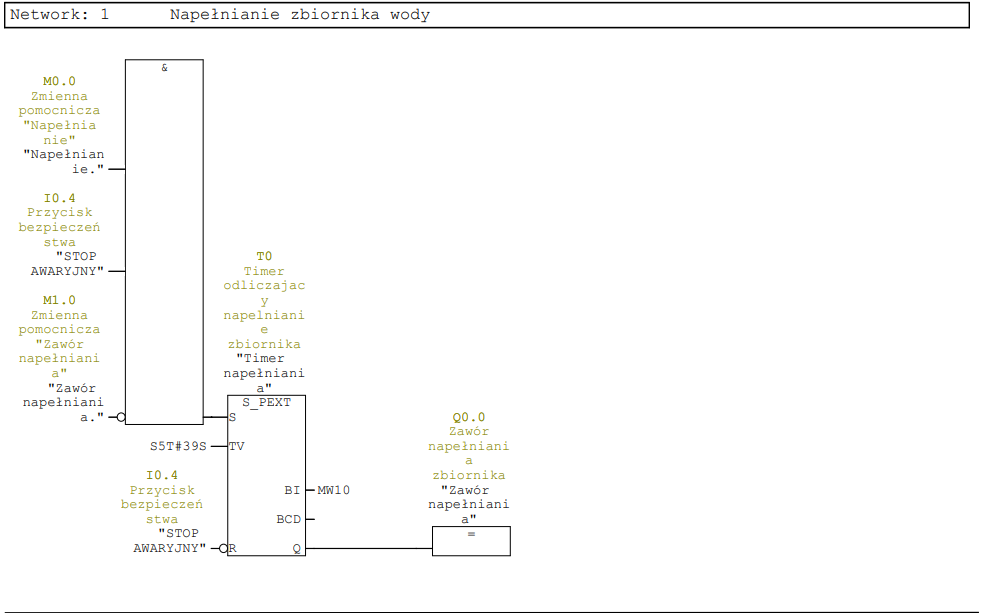The width and height of the screenshot is (985, 613).
Task: Click the R reset input of timer
Action: pos(232,548)
